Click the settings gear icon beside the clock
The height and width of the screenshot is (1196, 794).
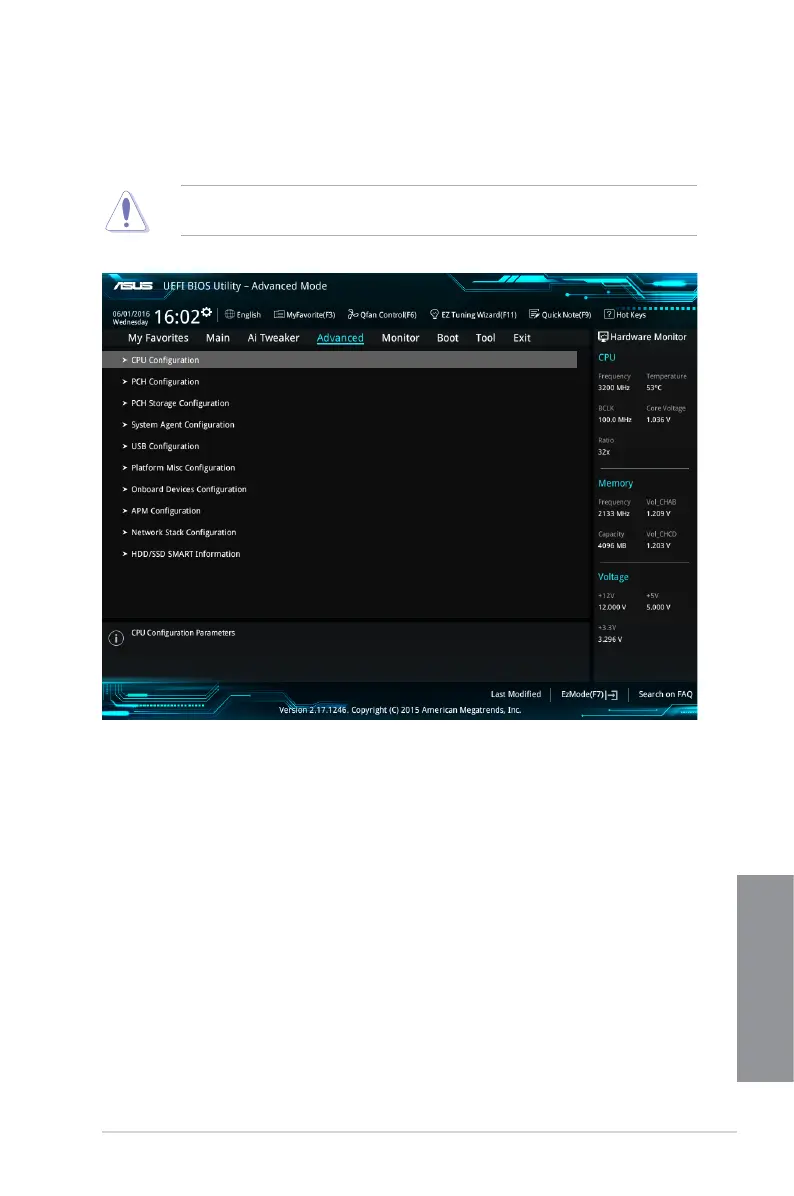[206, 312]
